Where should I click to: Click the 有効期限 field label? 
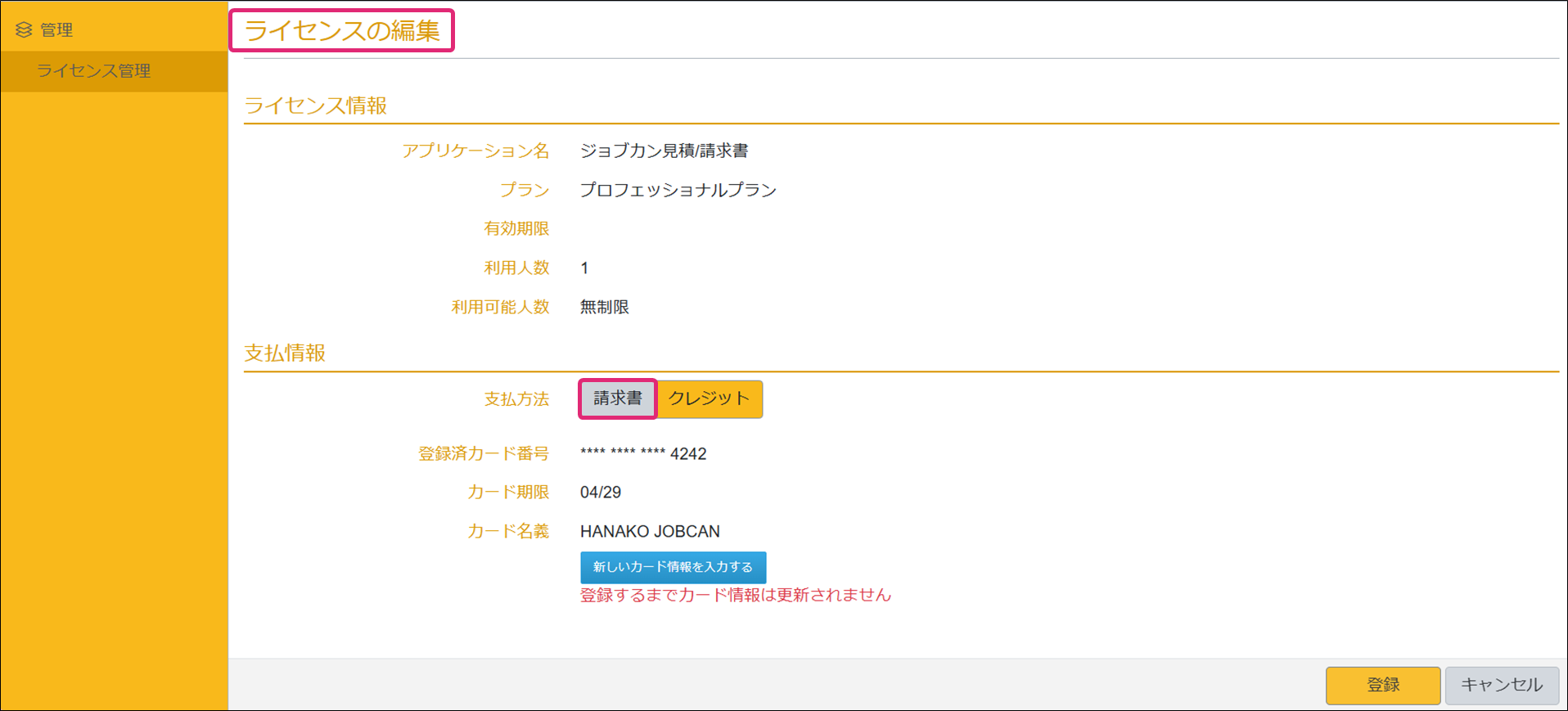pyautogui.click(x=516, y=229)
